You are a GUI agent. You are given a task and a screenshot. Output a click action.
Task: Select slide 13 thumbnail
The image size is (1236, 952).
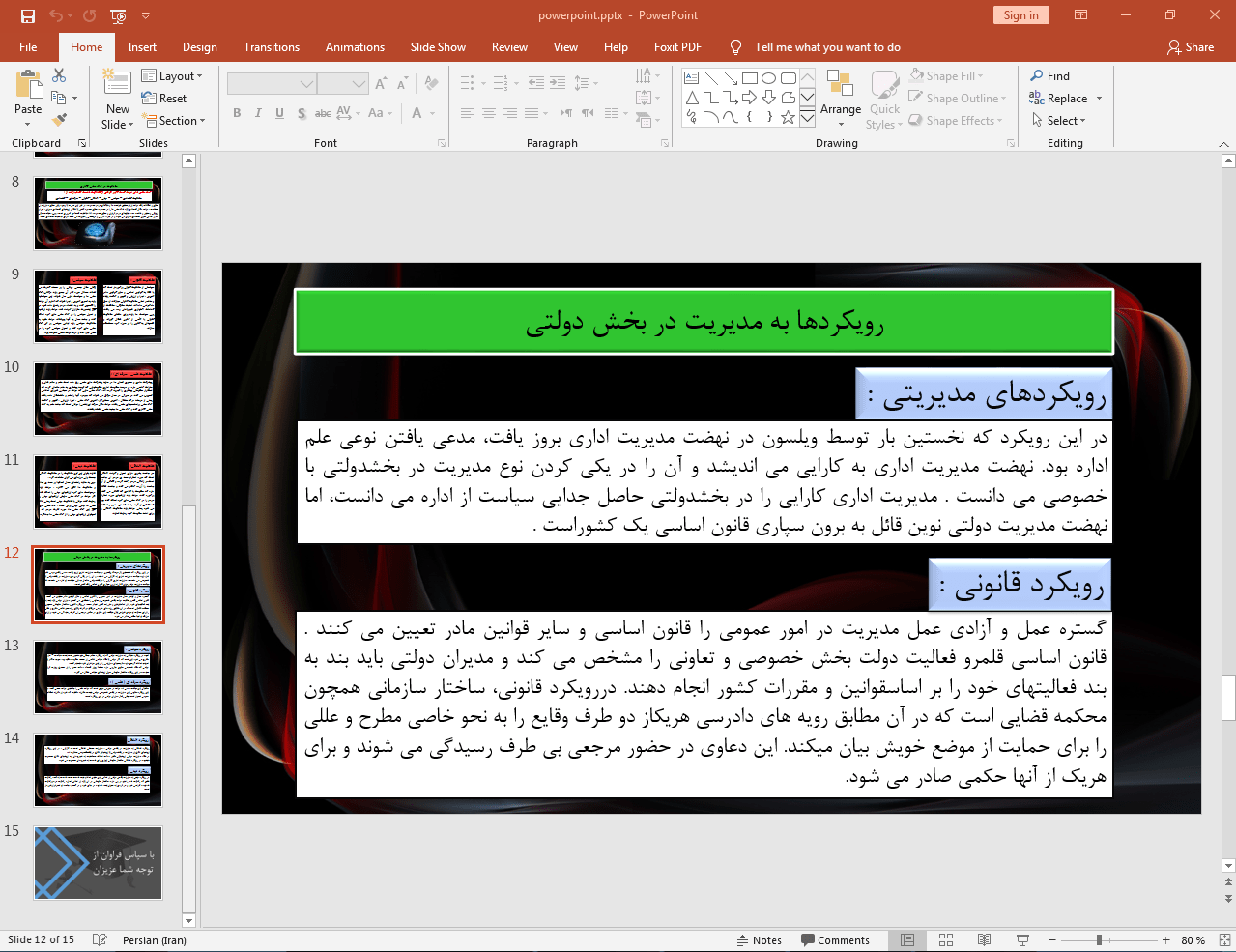(98, 677)
